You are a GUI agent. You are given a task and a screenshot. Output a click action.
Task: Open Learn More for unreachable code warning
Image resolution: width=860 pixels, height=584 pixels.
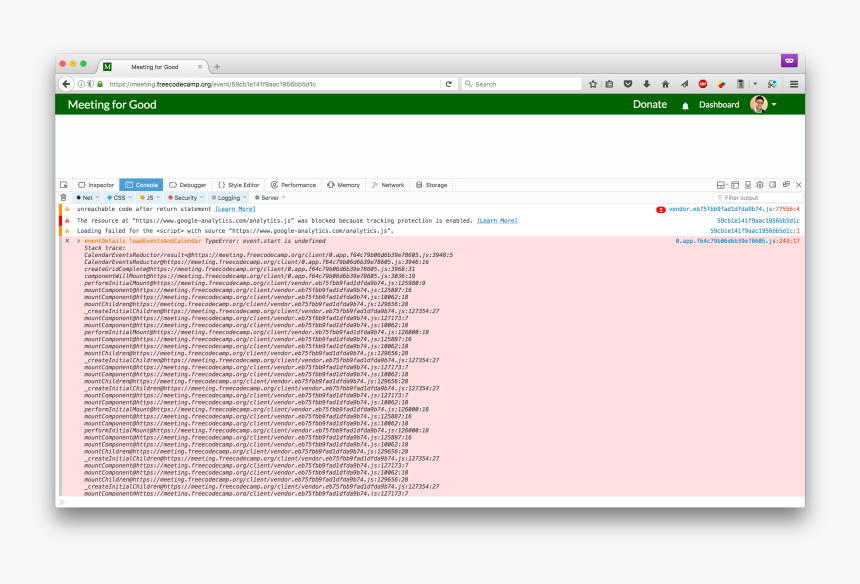click(x=235, y=209)
